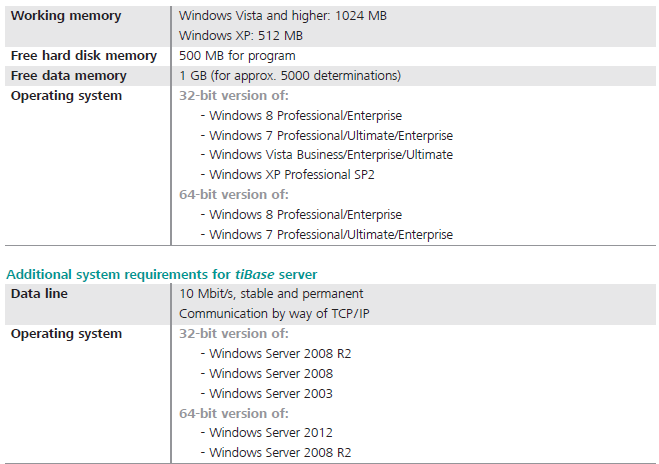Select Windows XP Professional SP2 entry
The image size is (659, 464).
288,175
